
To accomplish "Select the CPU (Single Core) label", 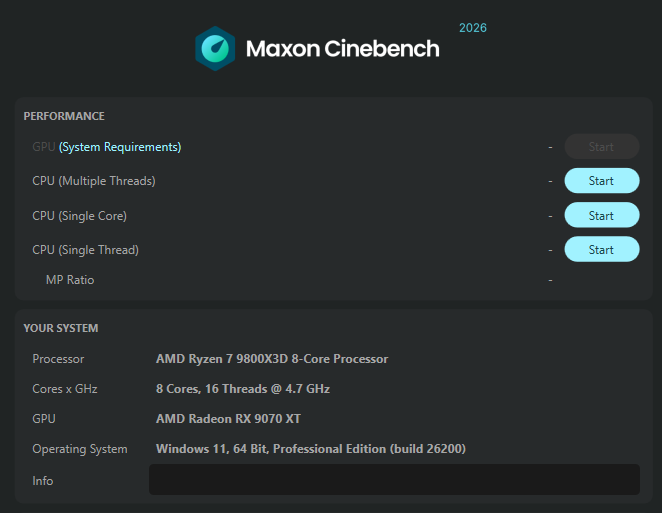I will coord(79,216).
